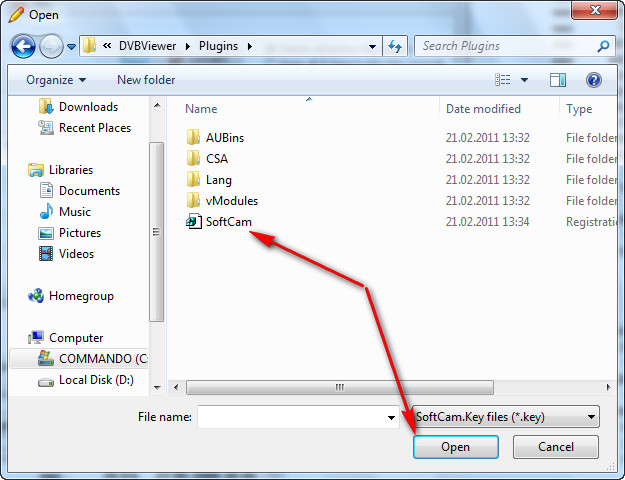The image size is (625, 480).
Task: Open the recent pages dropdown arrow
Action: (x=71, y=47)
